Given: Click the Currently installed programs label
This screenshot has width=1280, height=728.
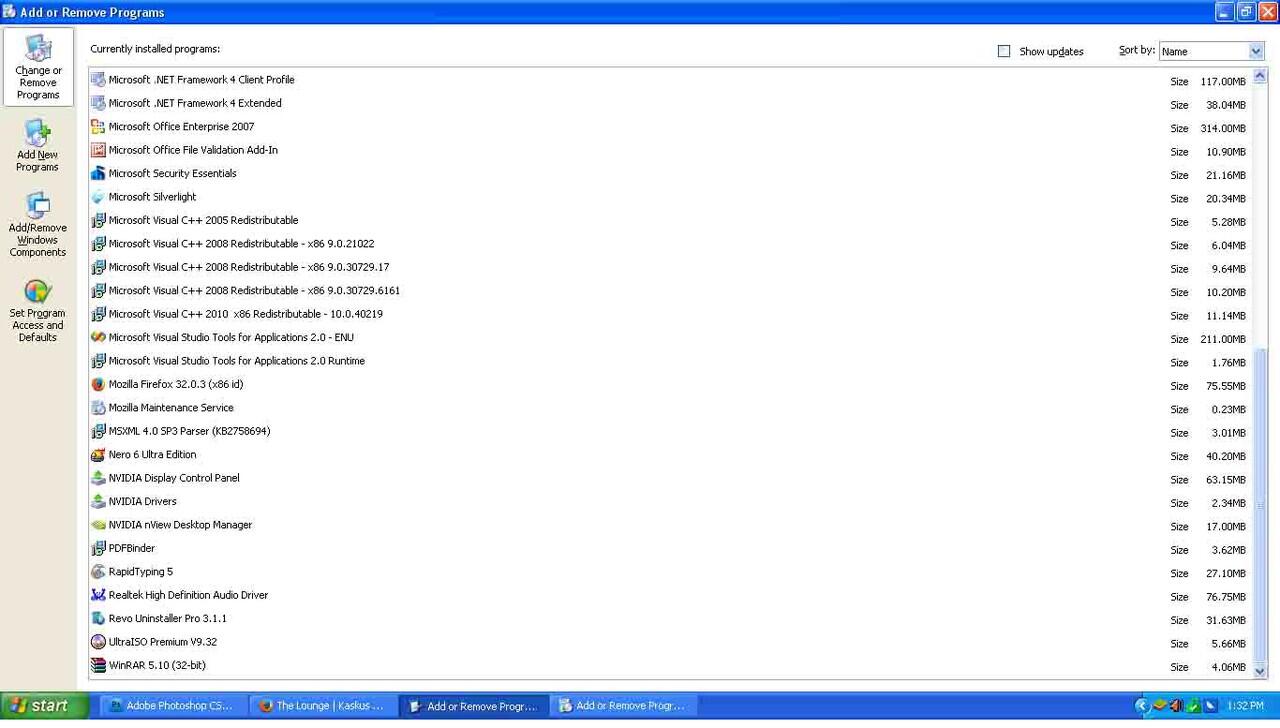Looking at the screenshot, I should click(155, 49).
